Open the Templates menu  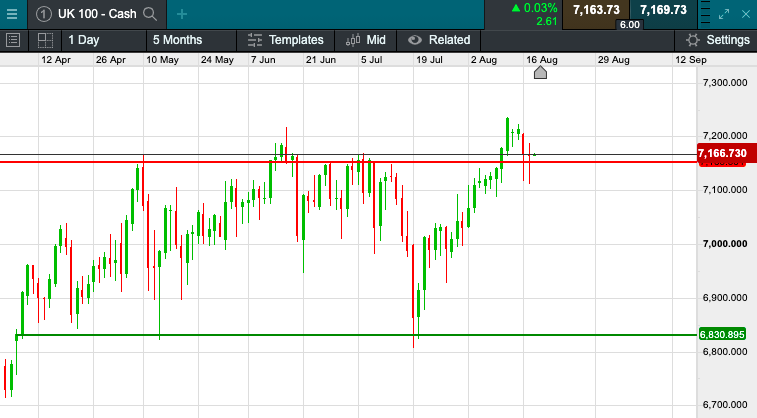[297, 40]
